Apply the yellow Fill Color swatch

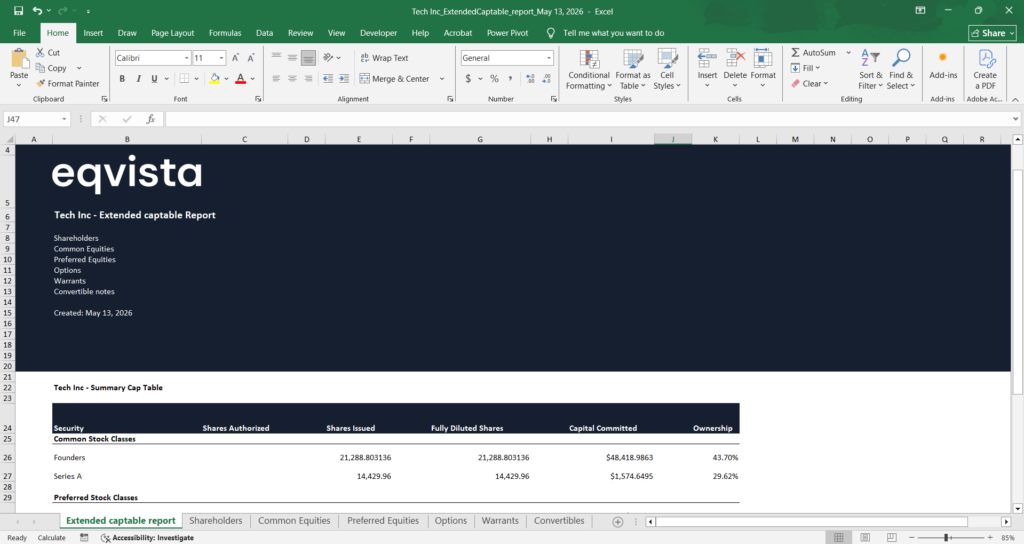coord(214,78)
